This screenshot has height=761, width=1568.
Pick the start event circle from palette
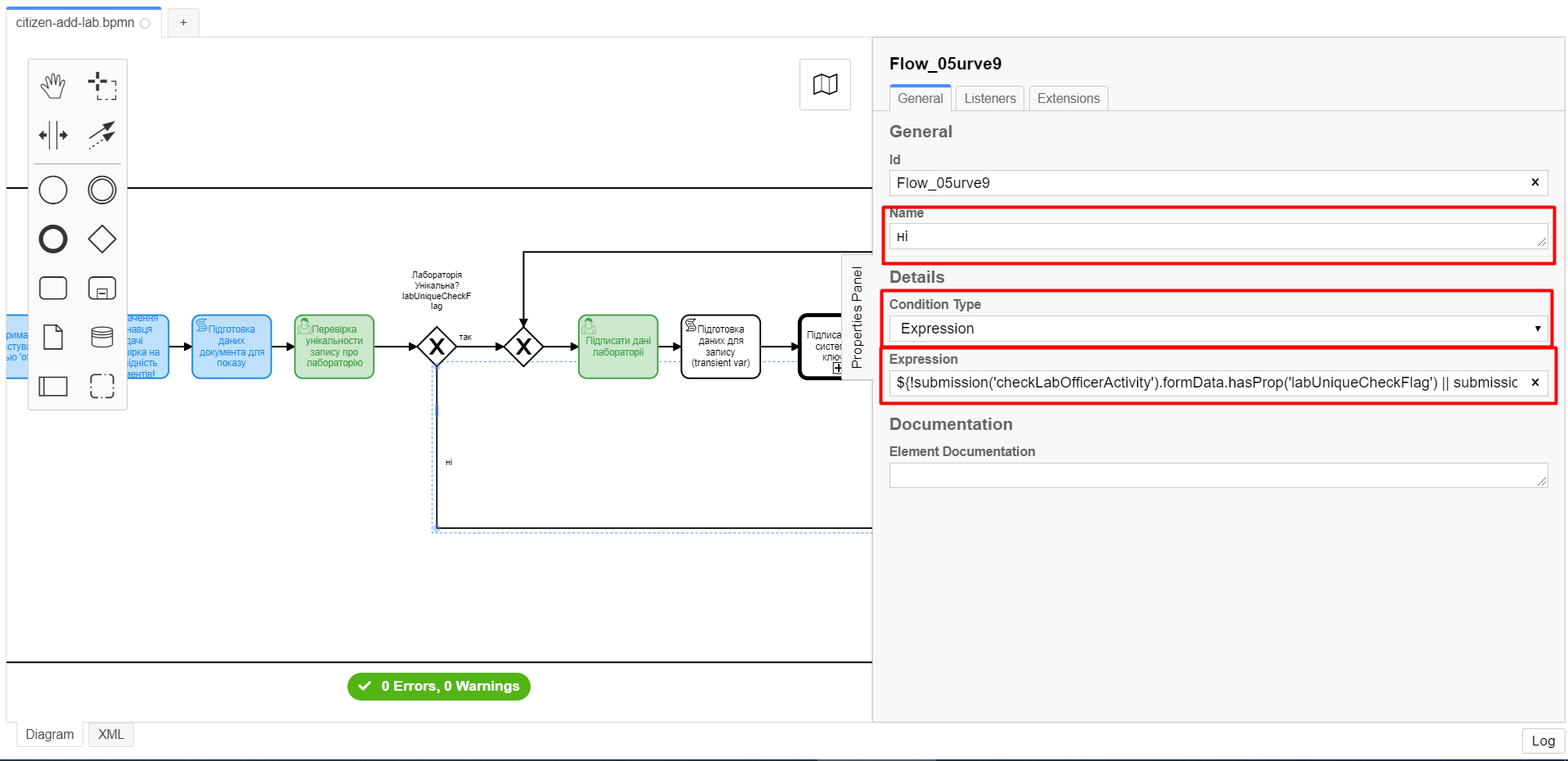[x=53, y=190]
